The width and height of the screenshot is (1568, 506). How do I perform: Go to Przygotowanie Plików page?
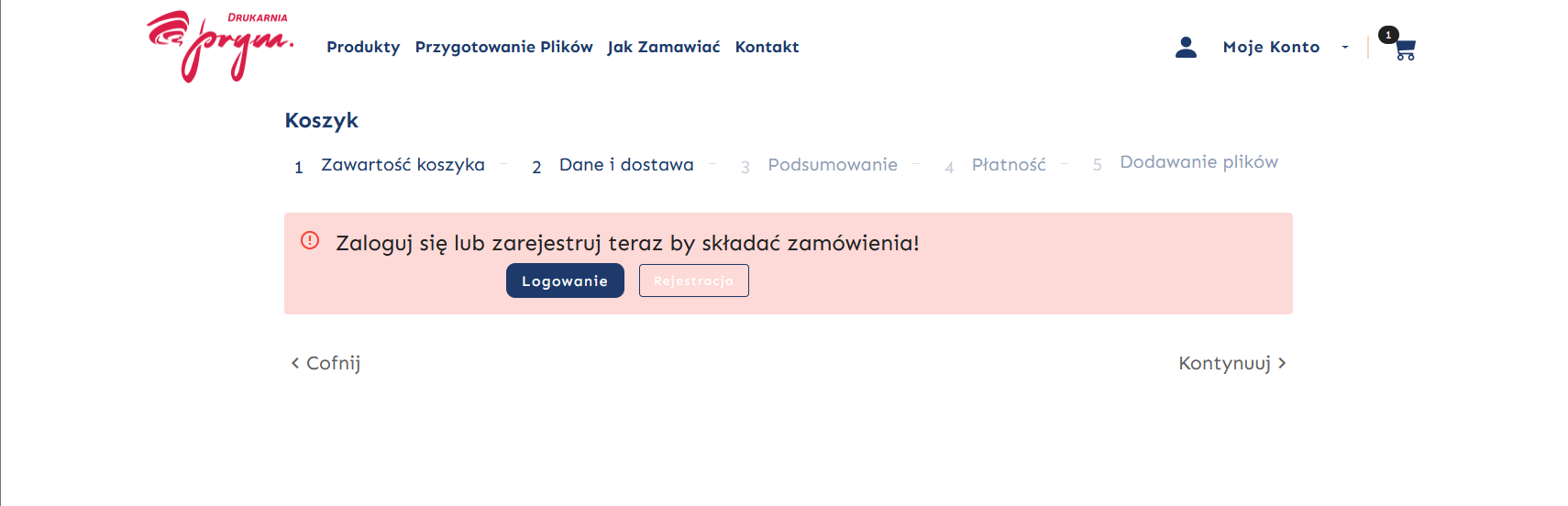(503, 47)
